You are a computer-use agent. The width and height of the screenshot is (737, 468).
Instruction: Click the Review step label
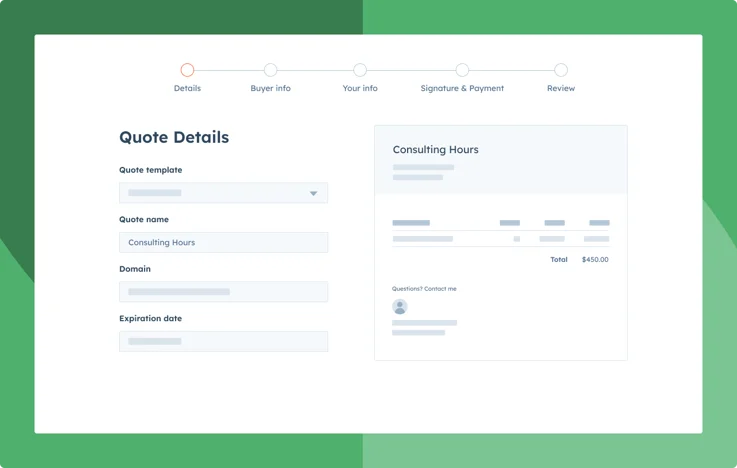click(x=561, y=88)
